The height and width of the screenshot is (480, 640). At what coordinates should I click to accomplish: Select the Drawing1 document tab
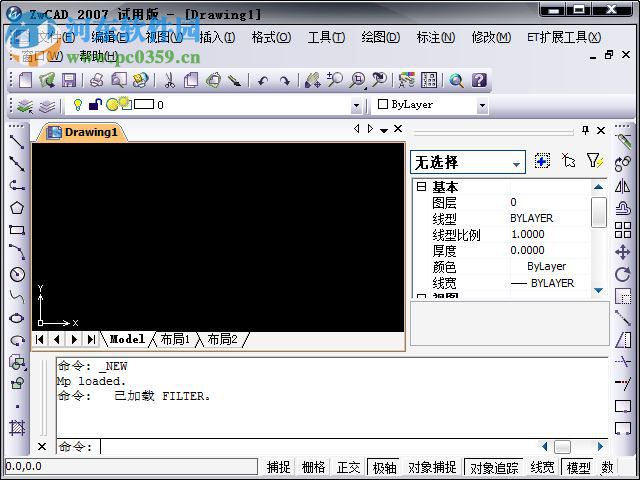(82, 132)
